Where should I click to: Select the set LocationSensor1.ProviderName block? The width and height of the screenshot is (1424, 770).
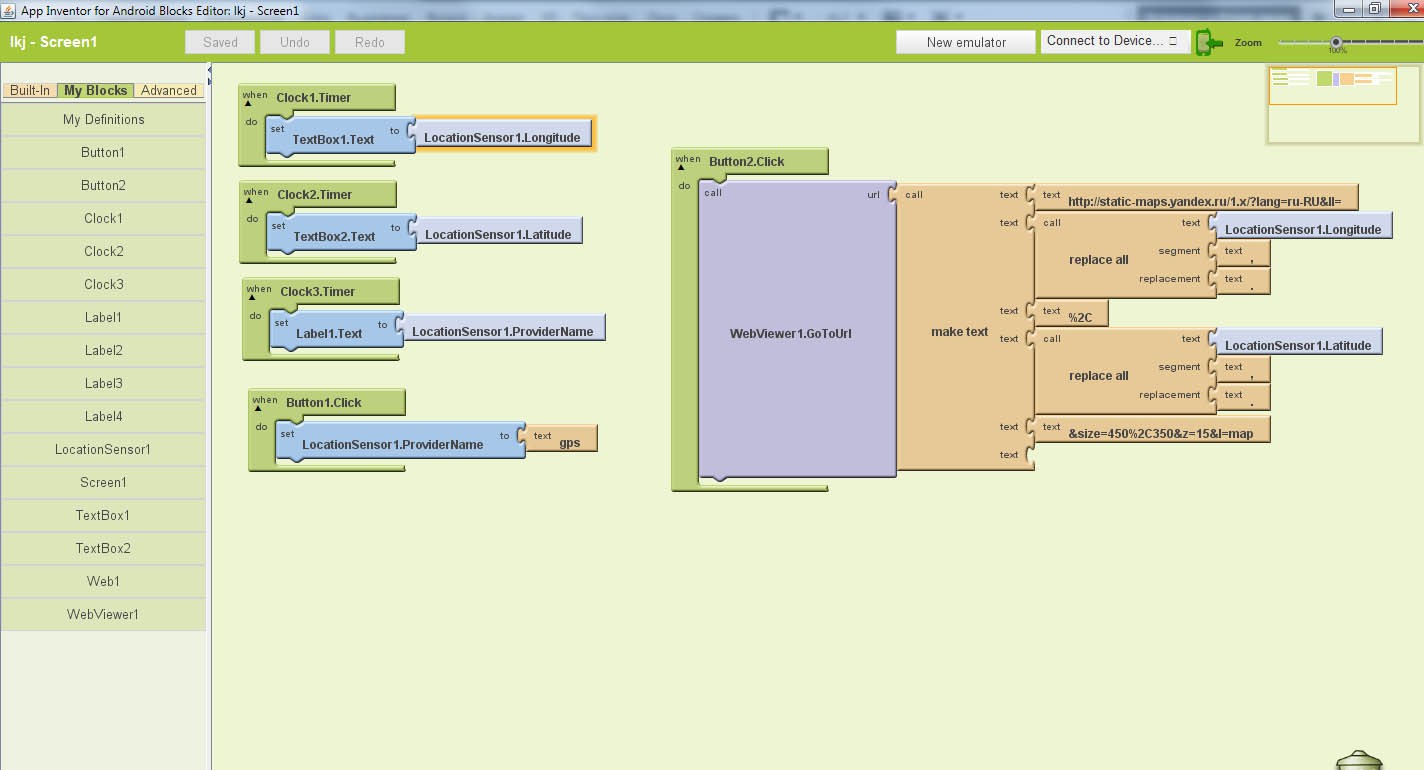399,442
